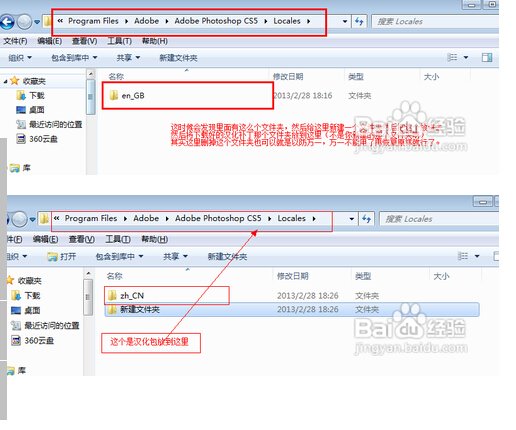The image size is (516, 430).
Task: Open the 文件(F) menu in the top window
Action: (x=15, y=41)
